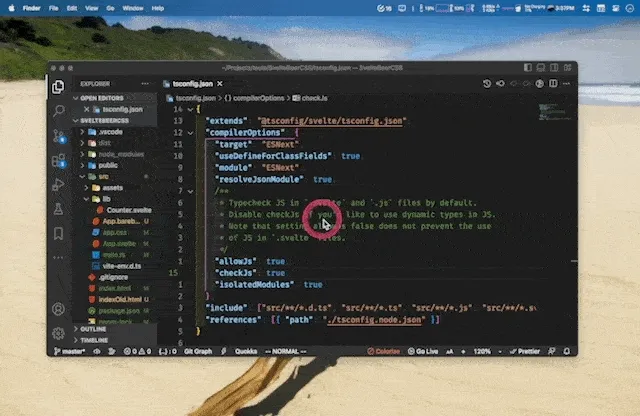
Task: Click the master branch indicator in status bar
Action: click(x=69, y=352)
